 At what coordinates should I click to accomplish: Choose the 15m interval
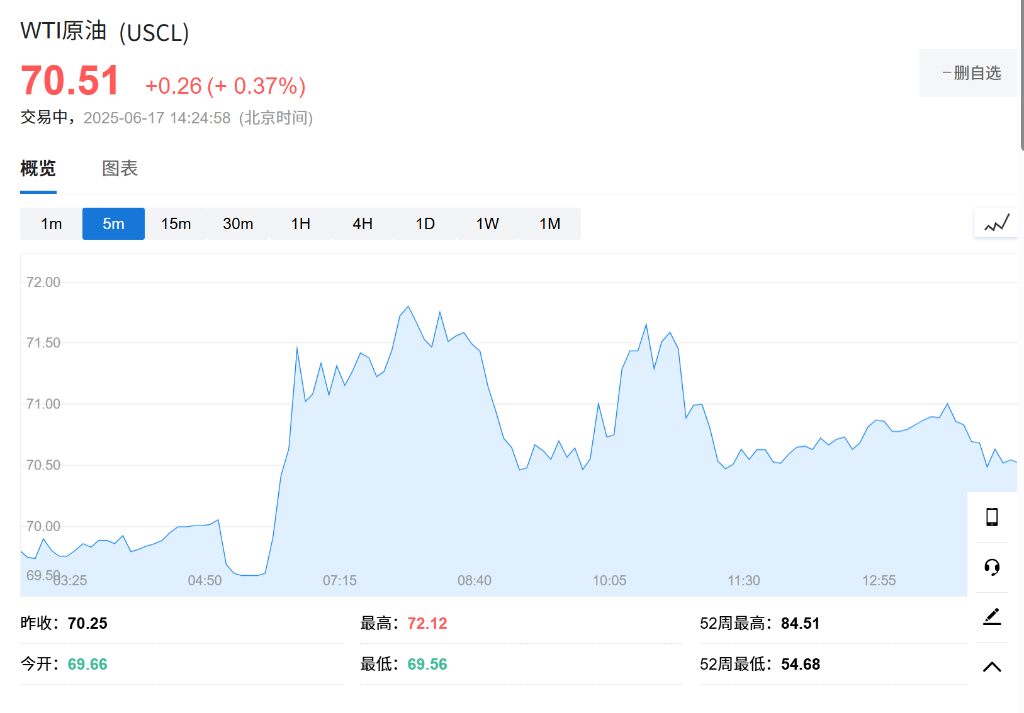point(176,224)
